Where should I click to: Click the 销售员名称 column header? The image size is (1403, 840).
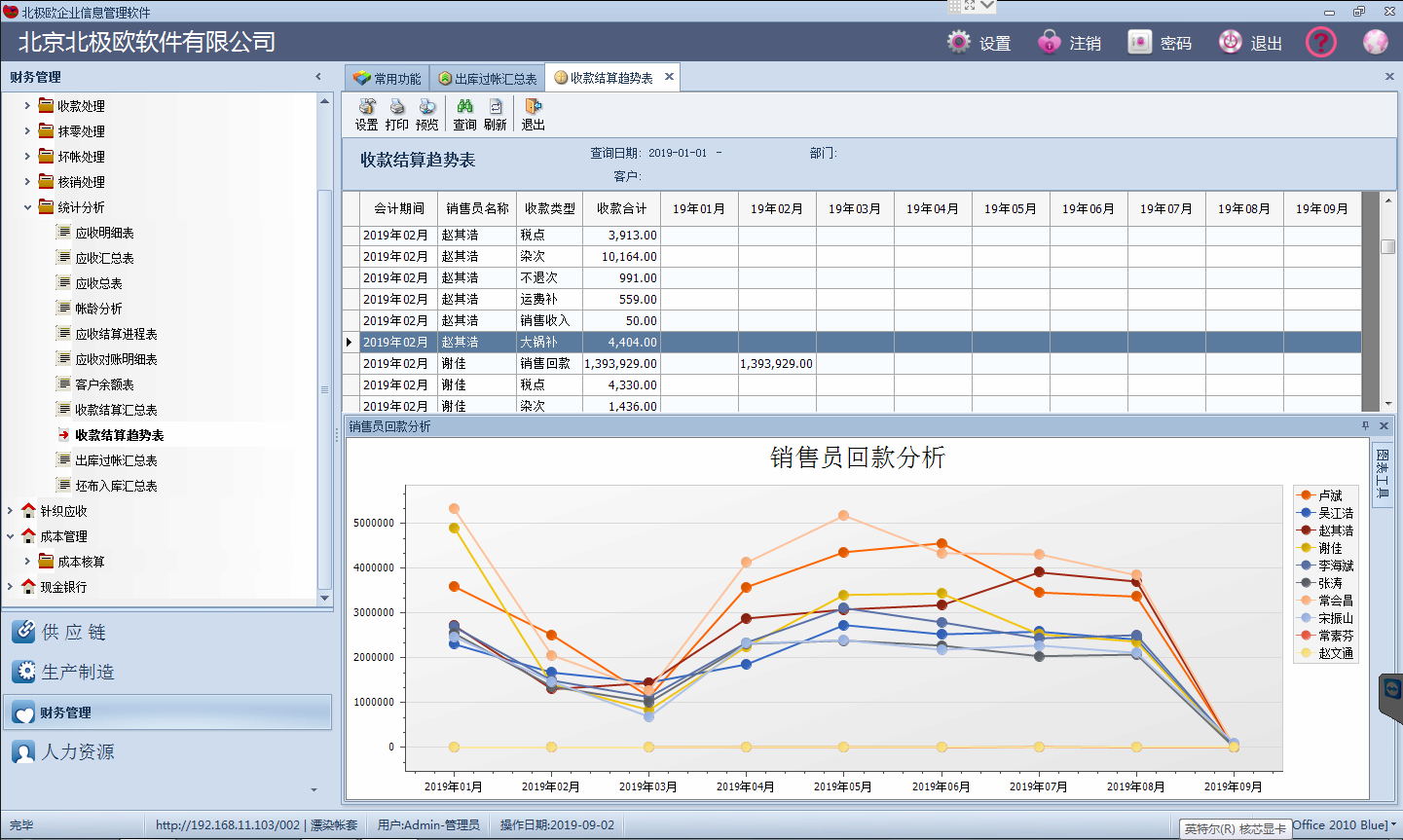pyautogui.click(x=477, y=208)
